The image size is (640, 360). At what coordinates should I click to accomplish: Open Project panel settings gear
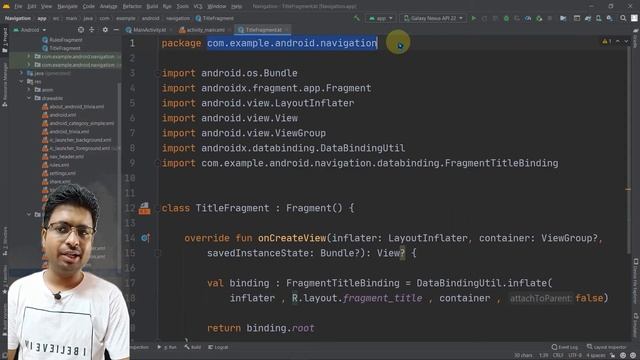click(x=105, y=30)
